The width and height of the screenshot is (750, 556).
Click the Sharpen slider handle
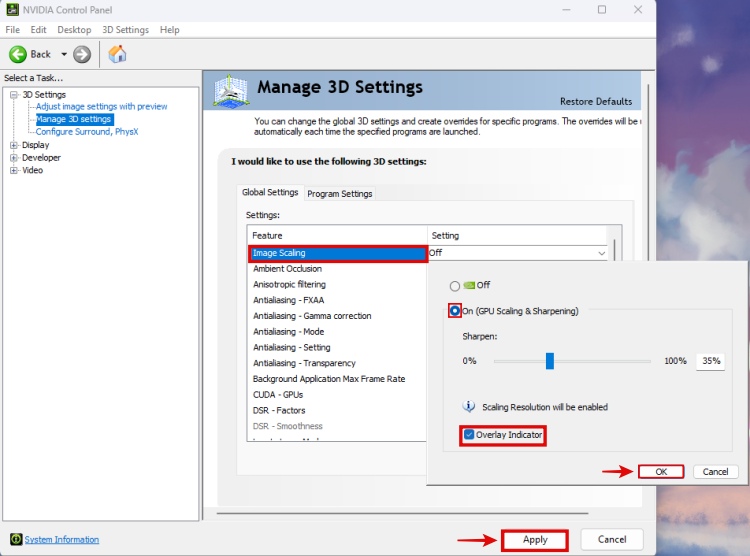550,361
